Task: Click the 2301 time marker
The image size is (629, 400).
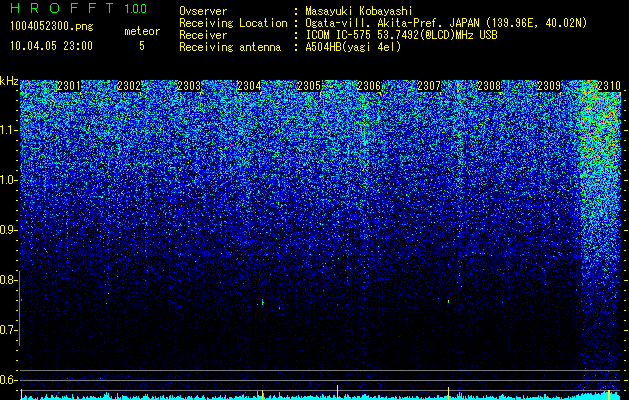Action: coord(69,86)
